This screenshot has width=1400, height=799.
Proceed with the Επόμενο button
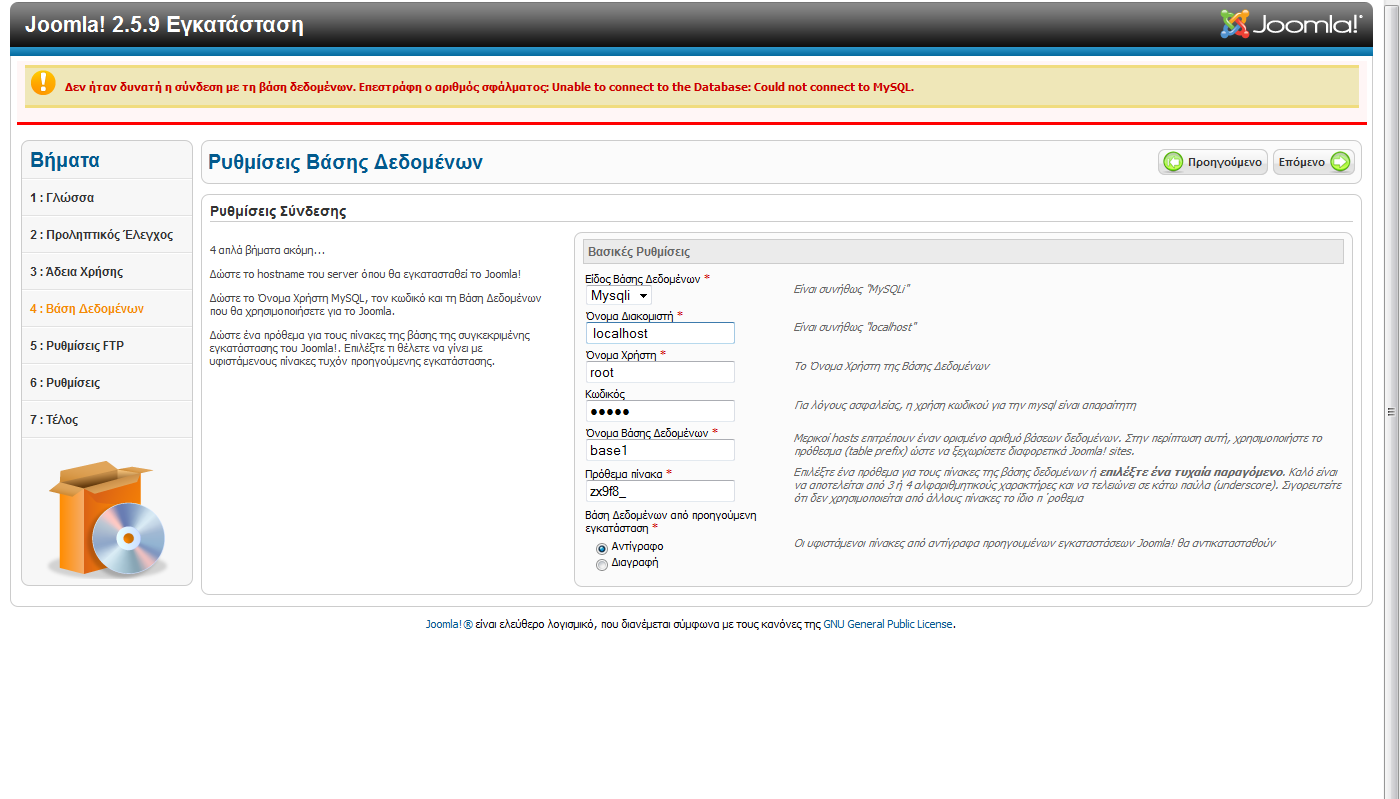[x=1313, y=162]
